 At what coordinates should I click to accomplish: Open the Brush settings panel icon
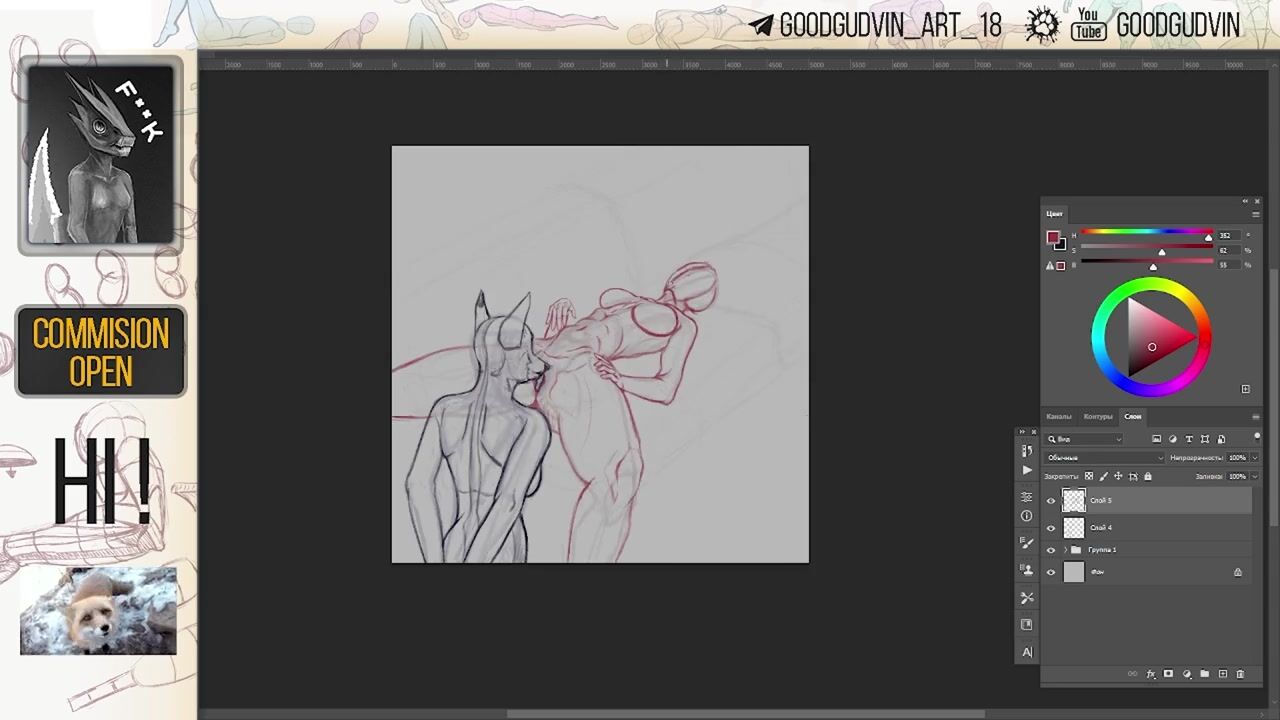click(1027, 543)
